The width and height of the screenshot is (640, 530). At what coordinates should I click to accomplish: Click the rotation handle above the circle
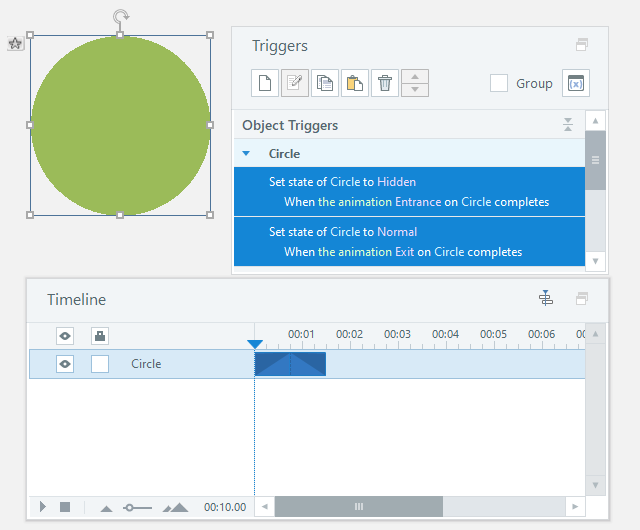pos(121,17)
